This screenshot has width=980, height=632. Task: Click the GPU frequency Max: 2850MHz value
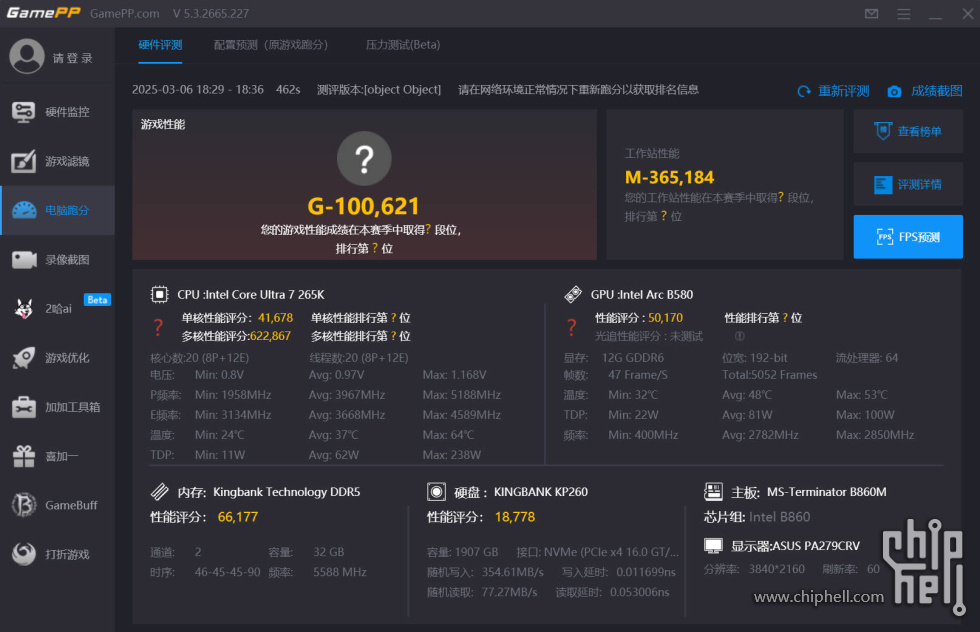pyautogui.click(x=875, y=435)
